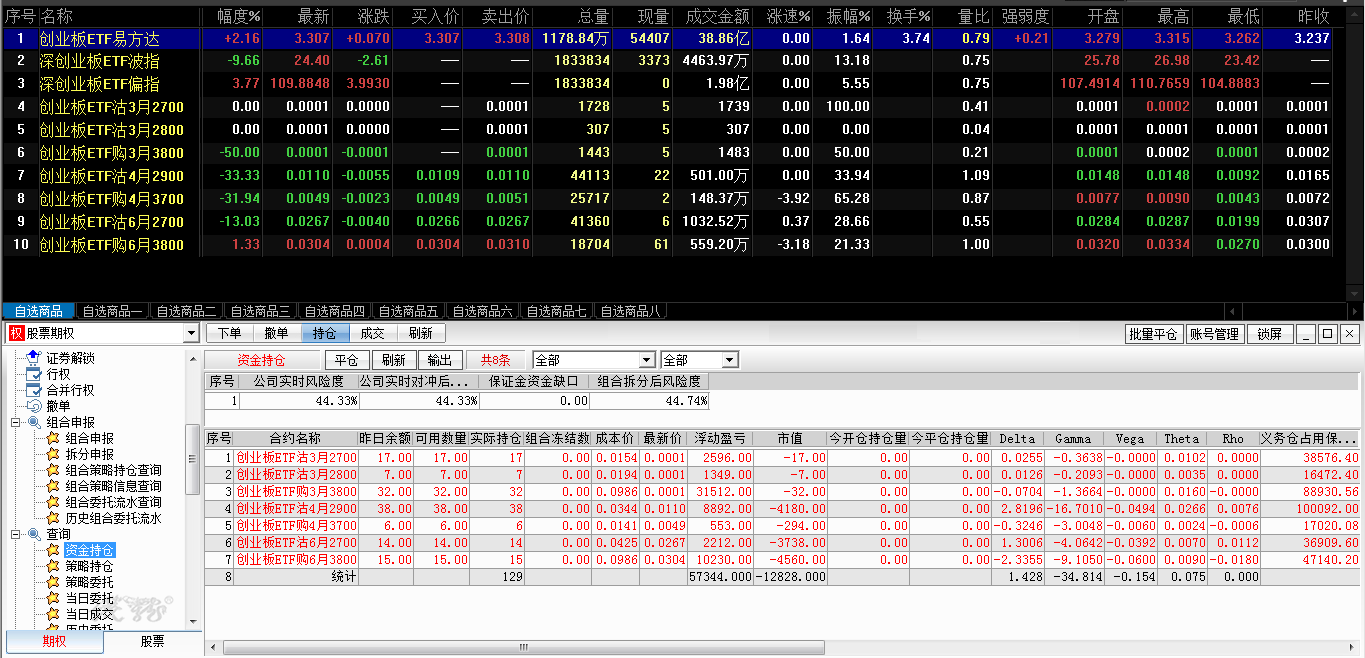Image resolution: width=1365 pixels, height=658 pixels.
Task: Open the second, narrower 全部 dropdown
Action: click(x=729, y=360)
